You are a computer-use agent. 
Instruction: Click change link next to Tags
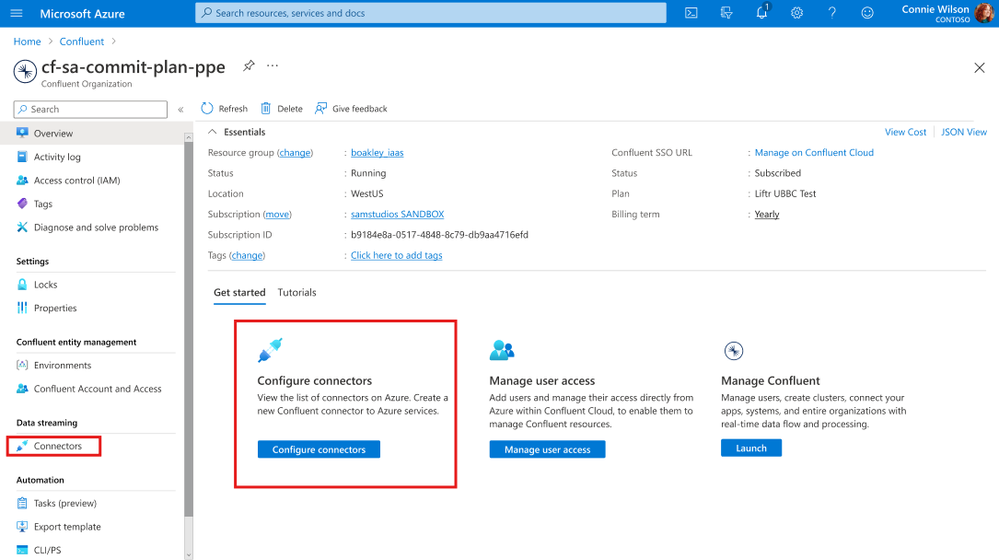click(247, 255)
